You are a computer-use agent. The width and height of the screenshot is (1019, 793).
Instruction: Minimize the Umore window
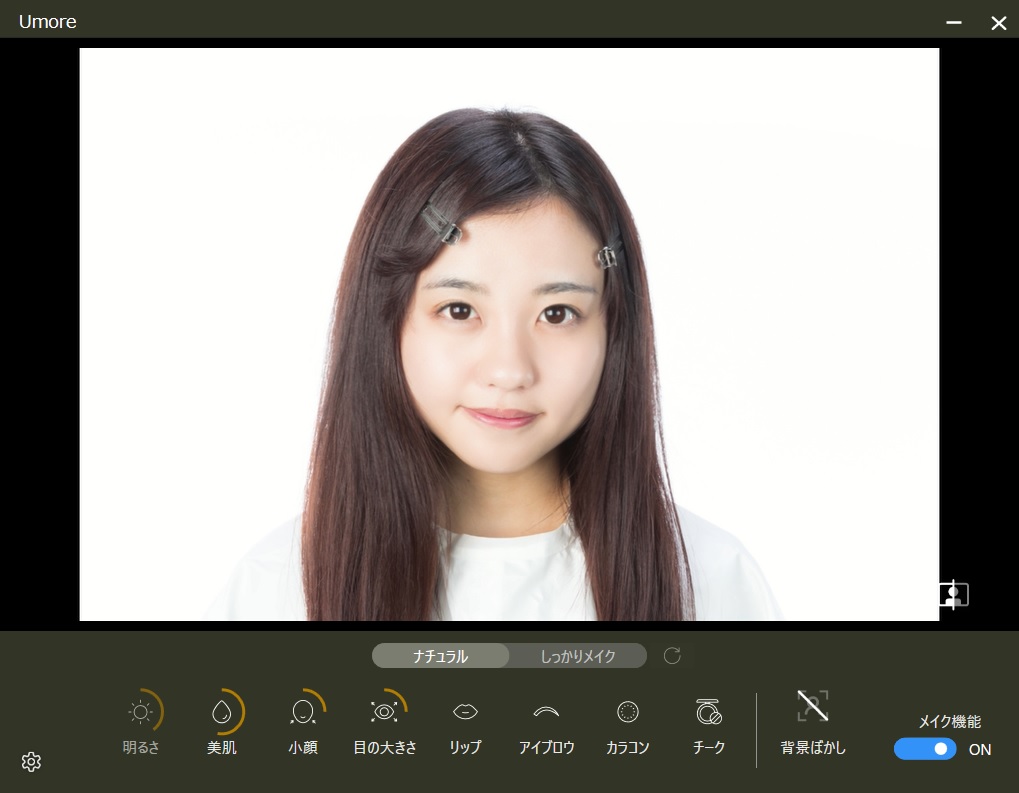pyautogui.click(x=954, y=22)
